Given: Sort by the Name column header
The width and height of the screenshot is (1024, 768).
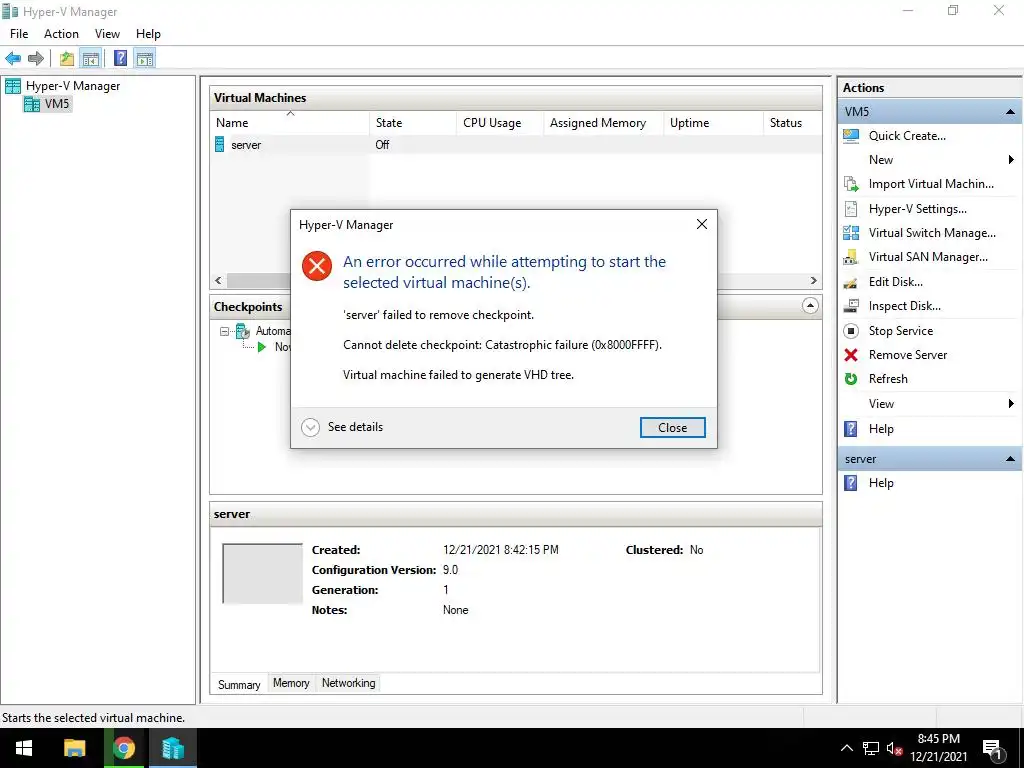Looking at the screenshot, I should click(290, 123).
